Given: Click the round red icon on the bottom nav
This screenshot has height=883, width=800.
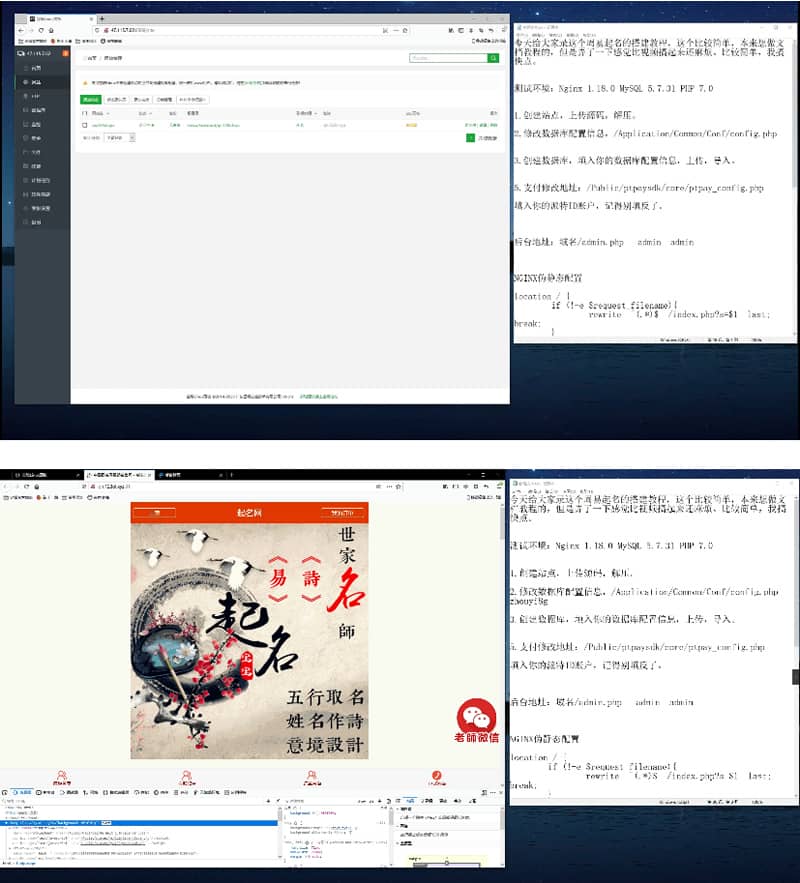Looking at the screenshot, I should click(436, 778).
